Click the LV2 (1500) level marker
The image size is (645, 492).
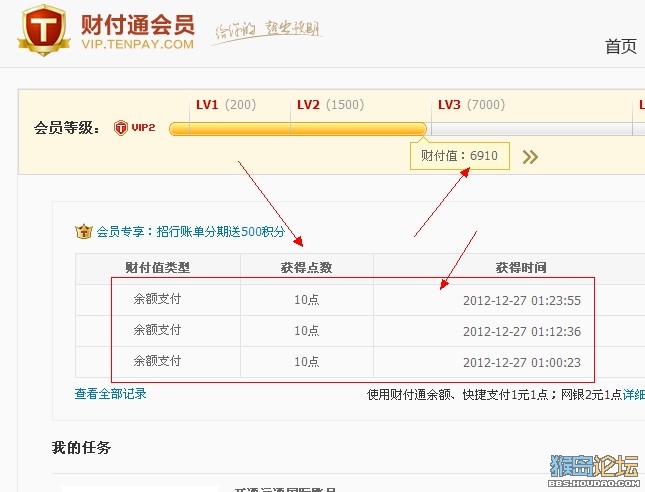pyautogui.click(x=330, y=104)
